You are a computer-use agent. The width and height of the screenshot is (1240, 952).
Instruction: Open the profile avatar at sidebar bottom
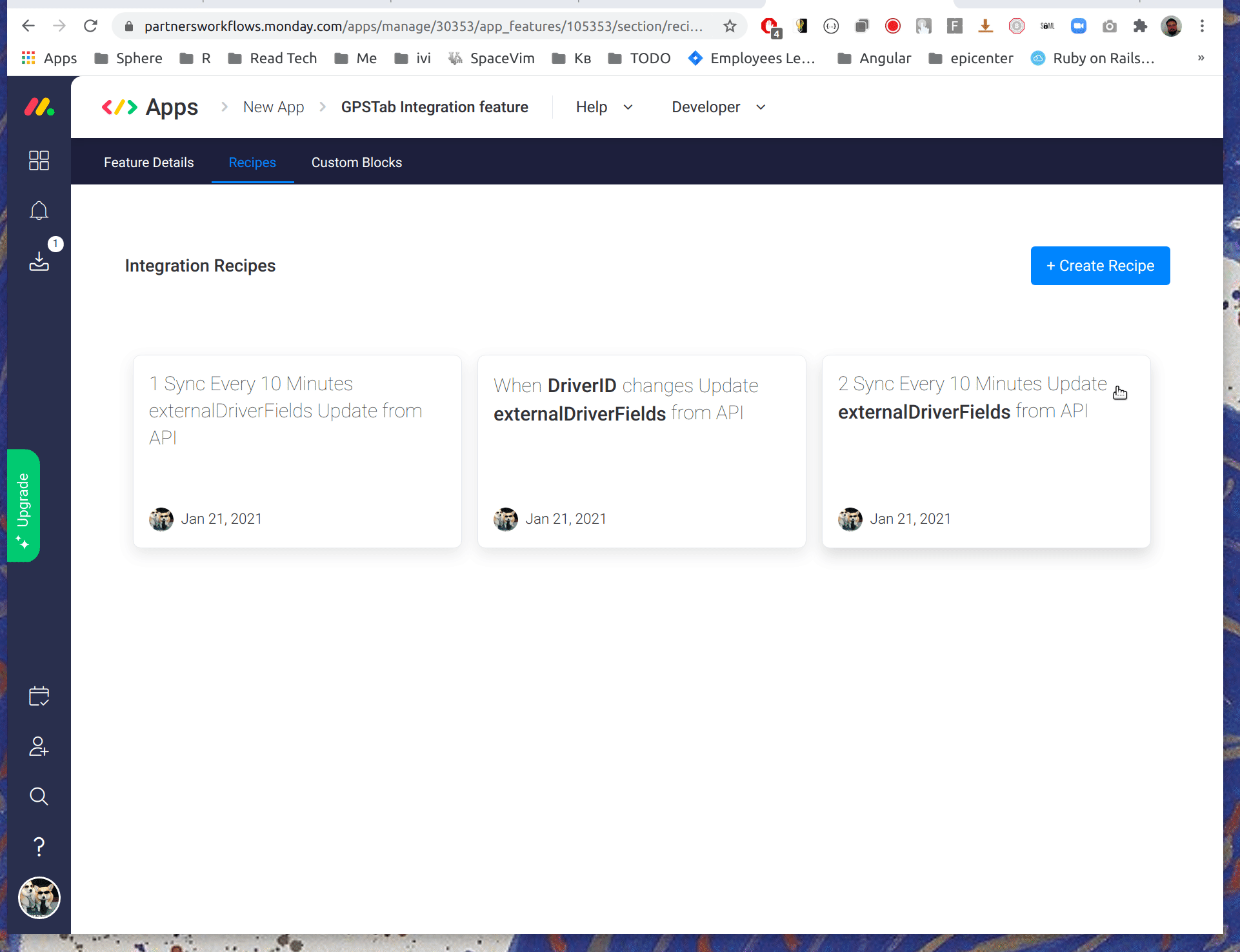(x=38, y=898)
